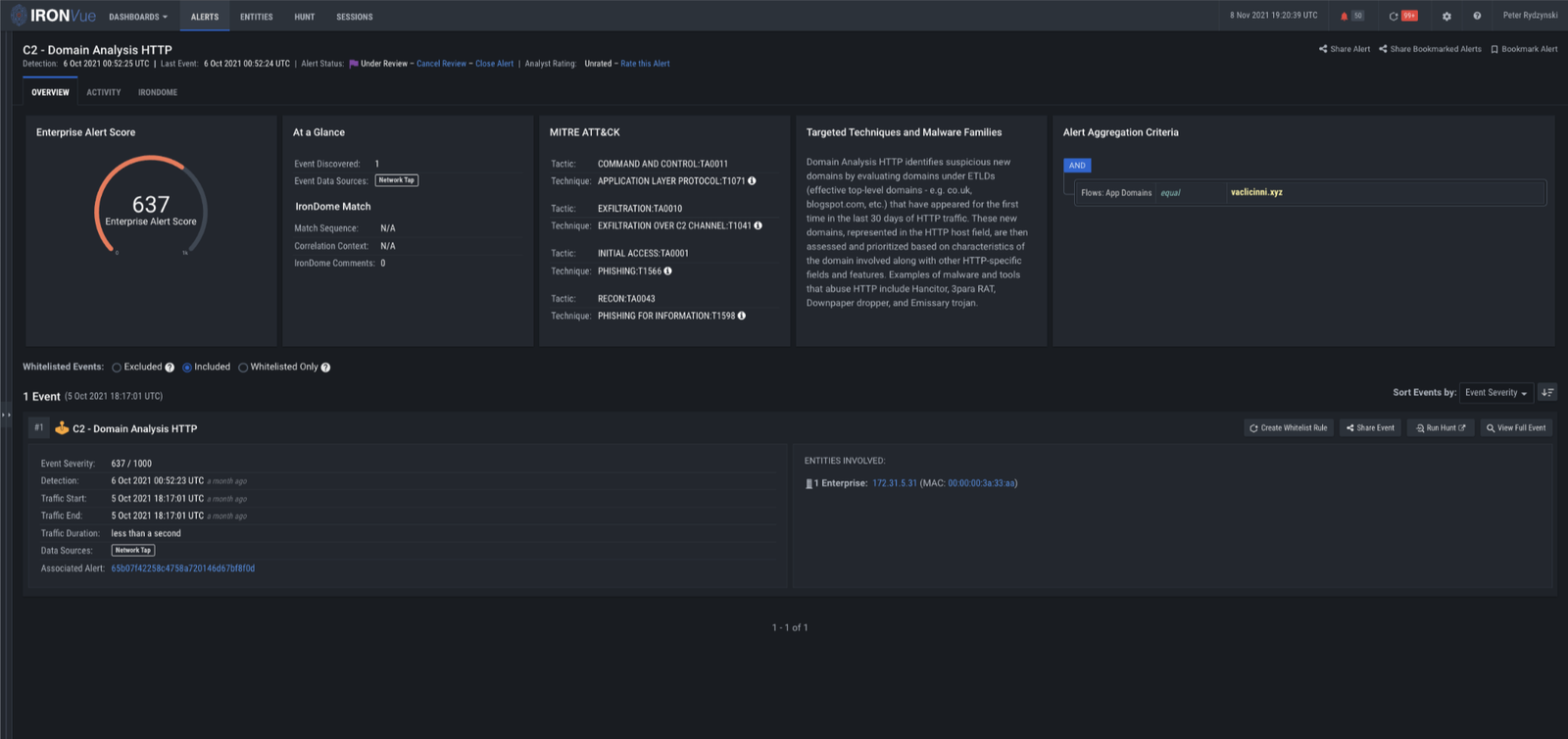Screen dimensions: 1568x739
Task: Click the Enterprise entity icon
Action: pyautogui.click(x=809, y=483)
